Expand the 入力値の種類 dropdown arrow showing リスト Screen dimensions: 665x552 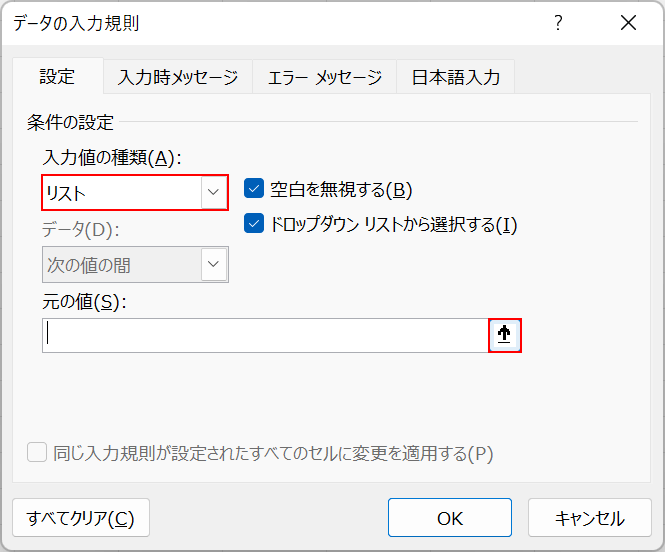213,193
